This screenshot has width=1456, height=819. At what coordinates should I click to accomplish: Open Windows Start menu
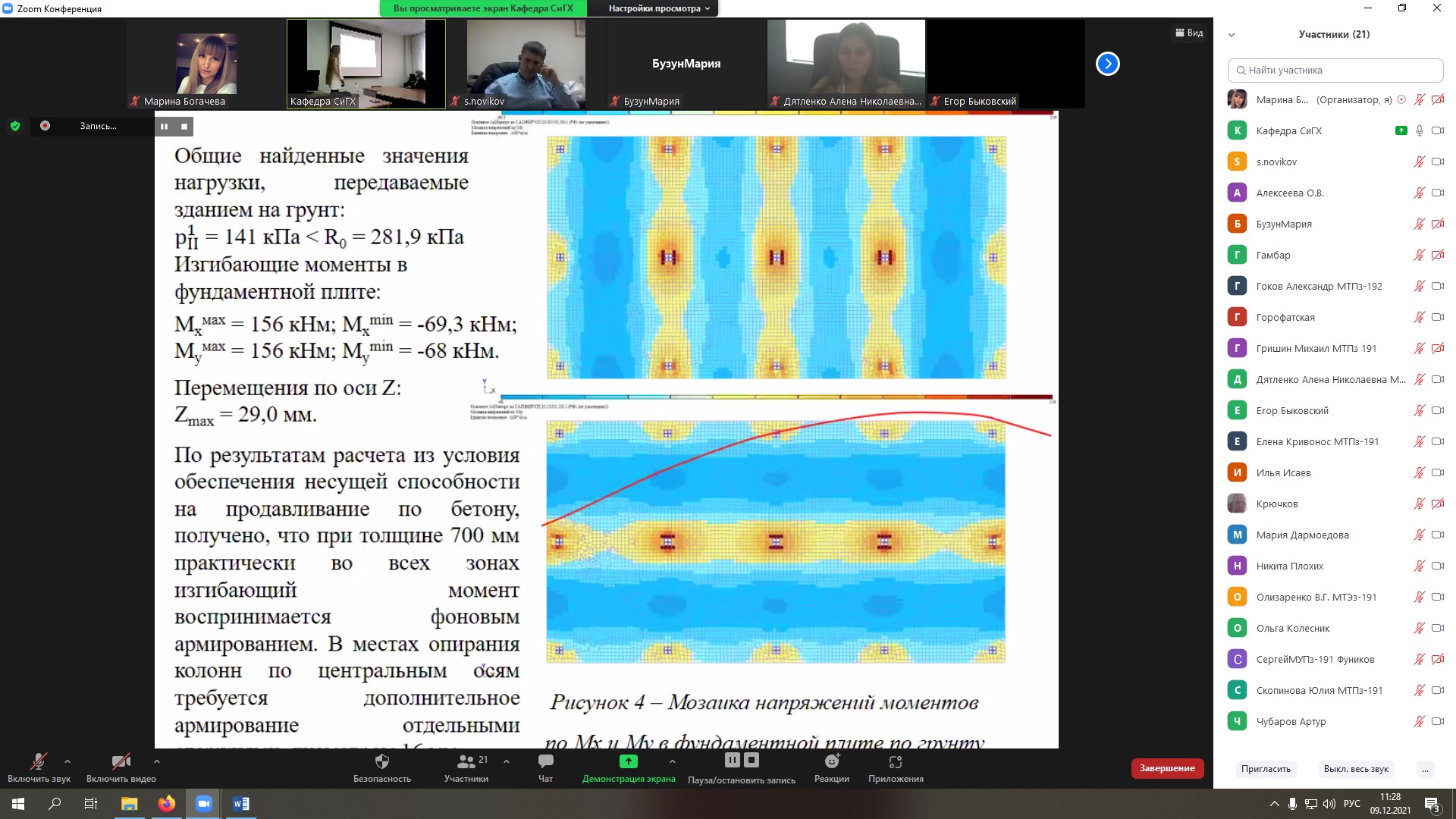(18, 804)
